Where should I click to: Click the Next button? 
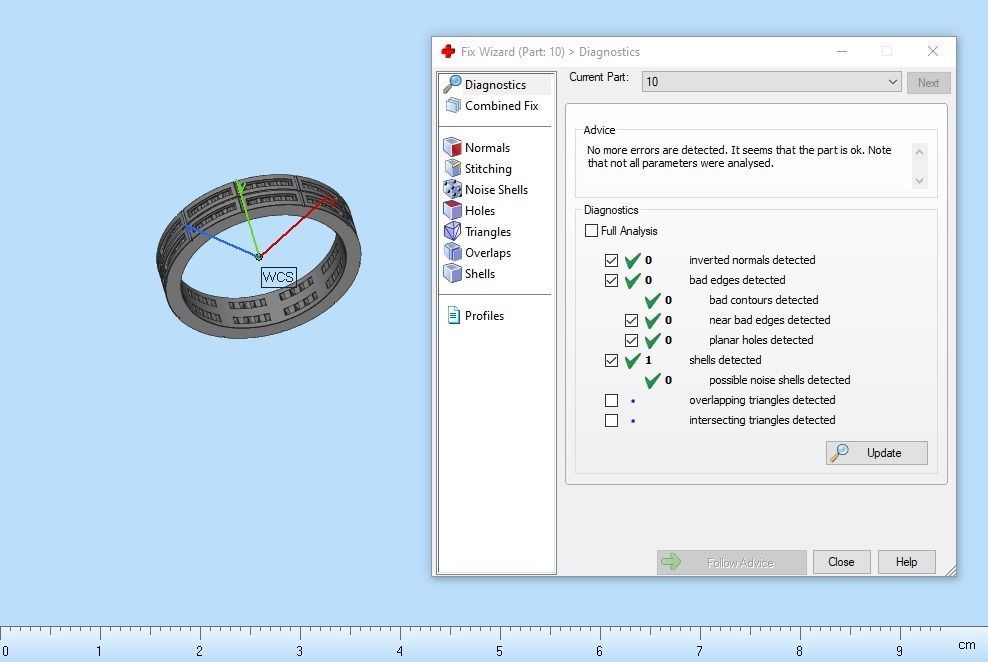pyautogui.click(x=928, y=83)
